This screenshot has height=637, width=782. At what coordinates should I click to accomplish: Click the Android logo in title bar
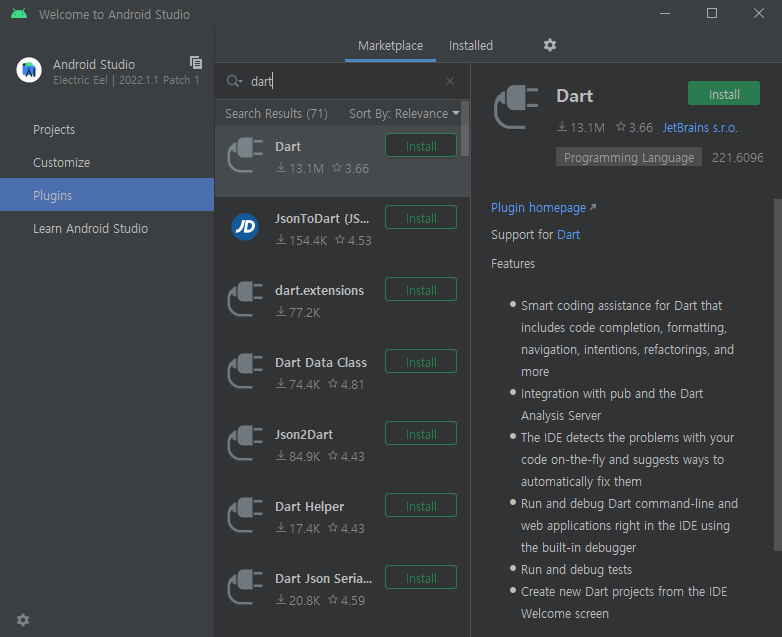19,13
